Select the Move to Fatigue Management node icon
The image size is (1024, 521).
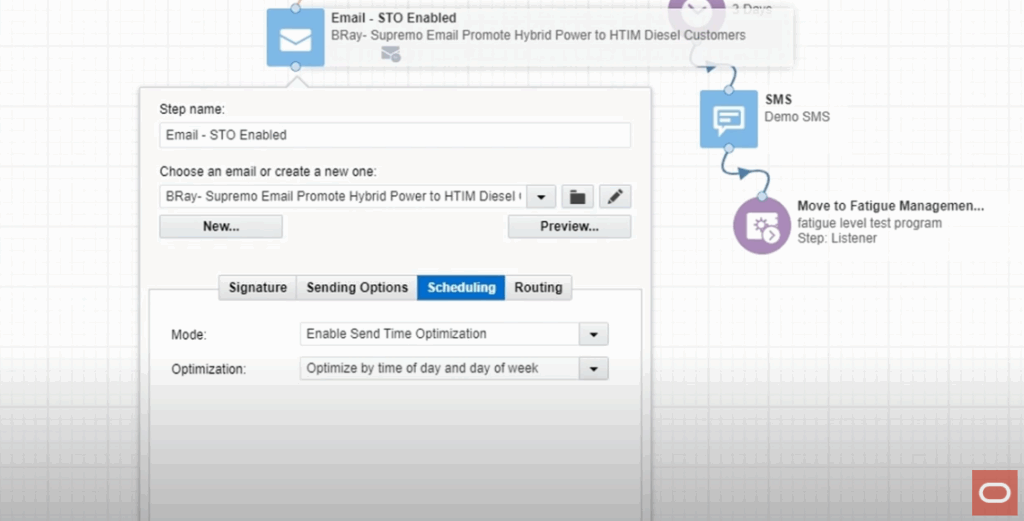click(761, 225)
